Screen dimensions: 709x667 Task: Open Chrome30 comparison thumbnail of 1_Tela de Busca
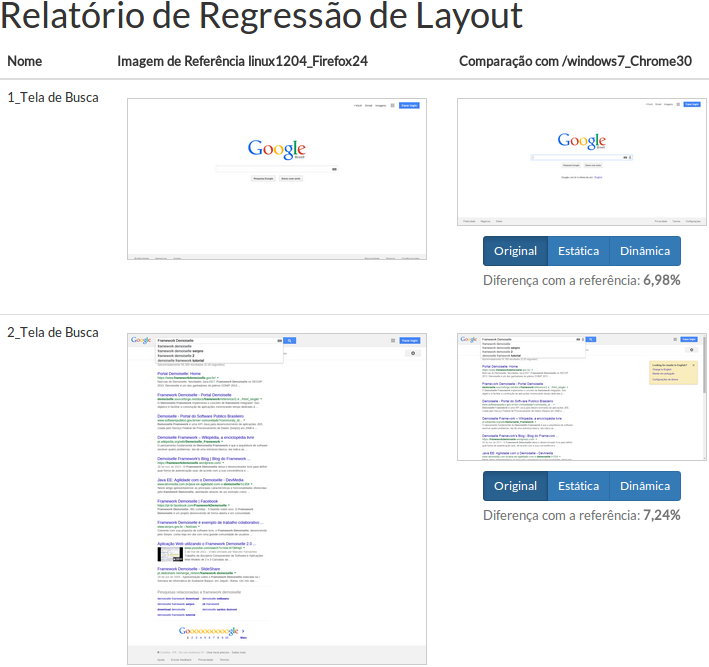[582, 162]
